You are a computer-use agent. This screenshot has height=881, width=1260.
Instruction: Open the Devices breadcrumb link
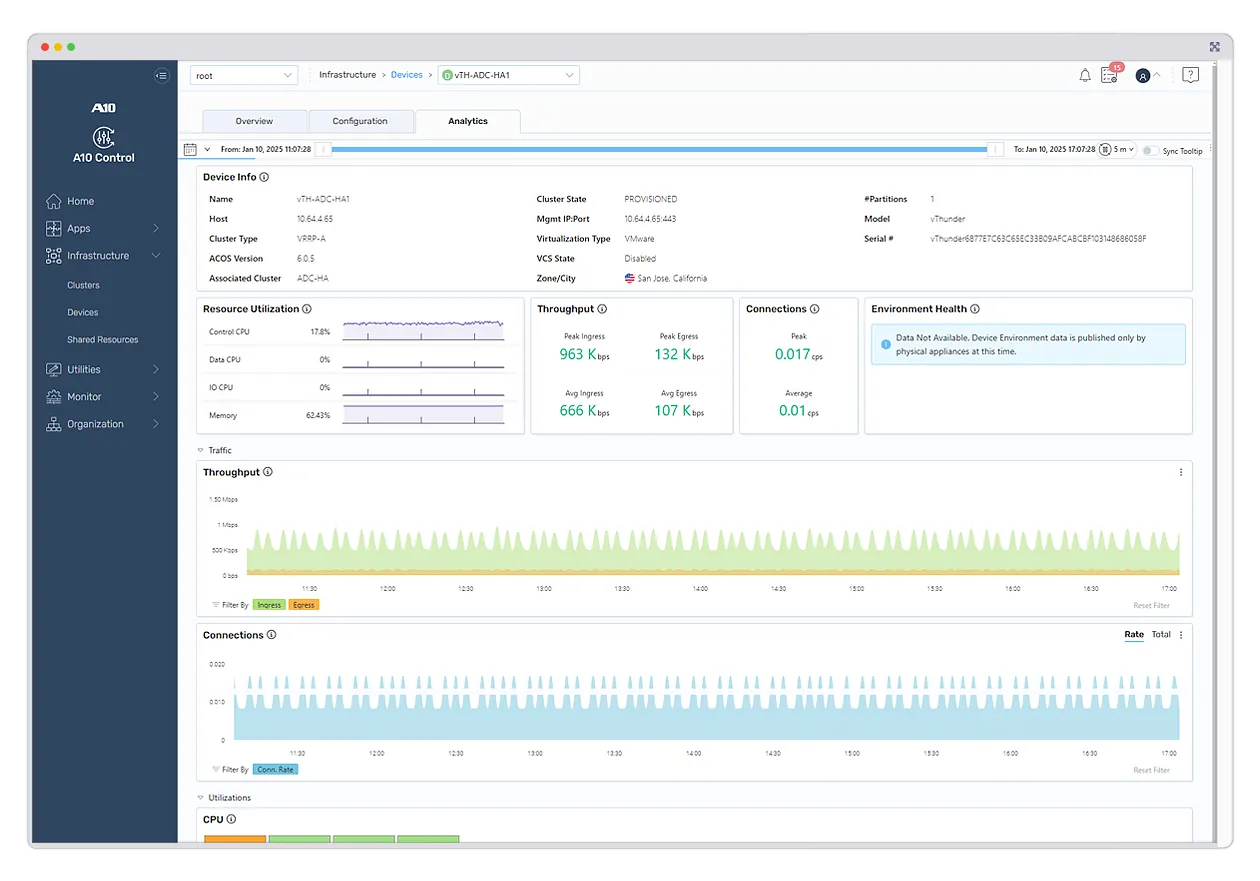coord(406,74)
